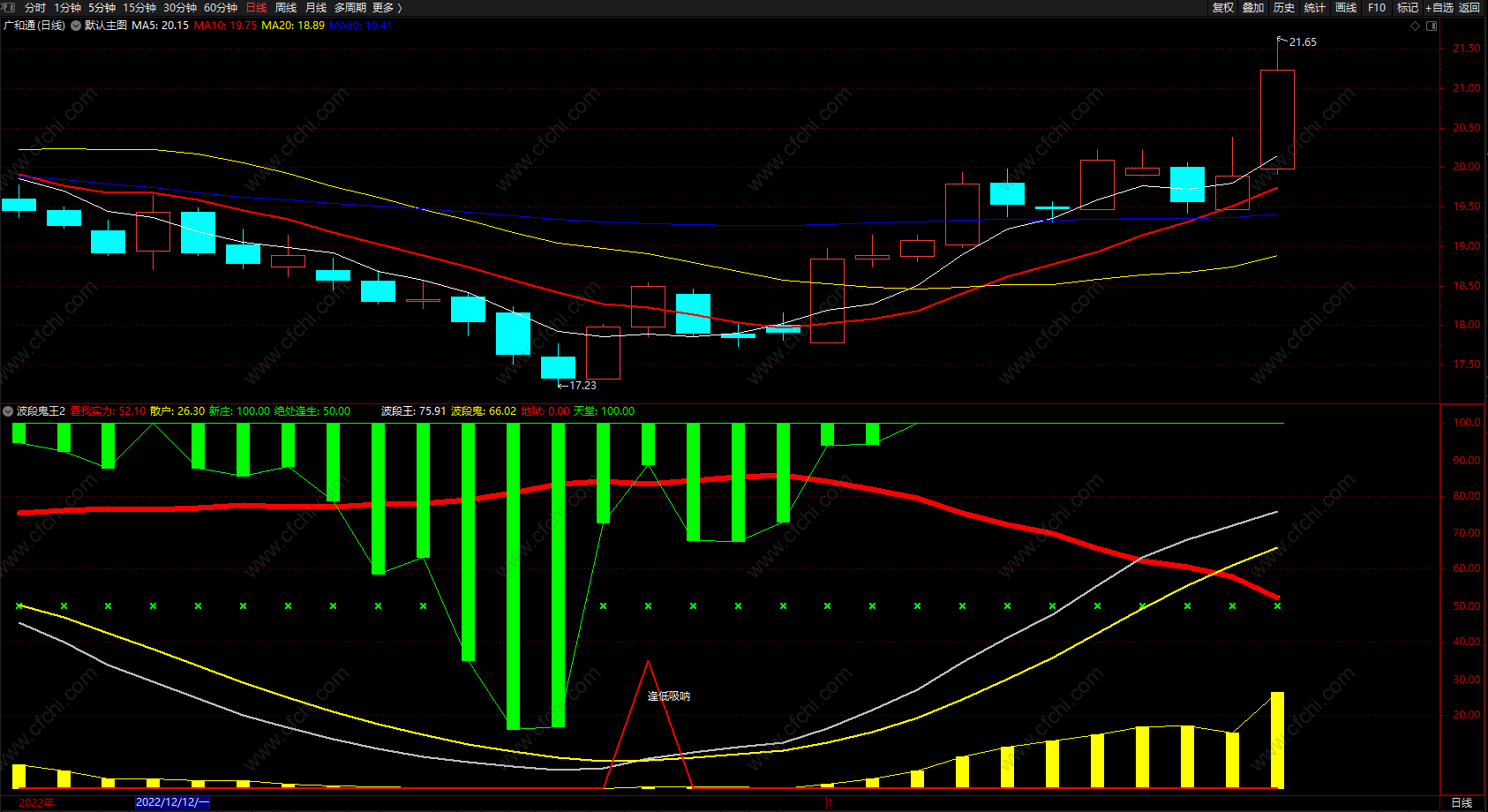Click the red triangle buy signal
Viewport: 1488px width, 812px height.
click(648, 724)
